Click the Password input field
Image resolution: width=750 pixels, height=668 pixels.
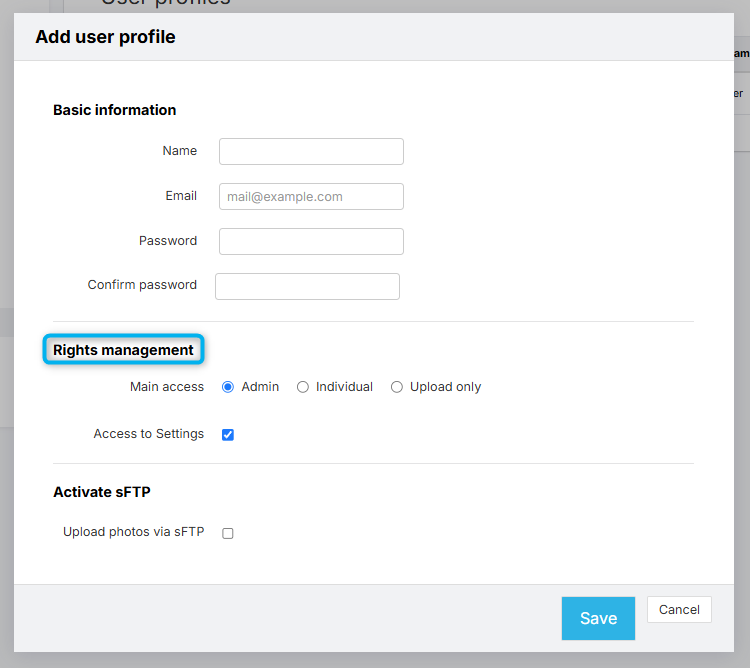[x=311, y=241]
